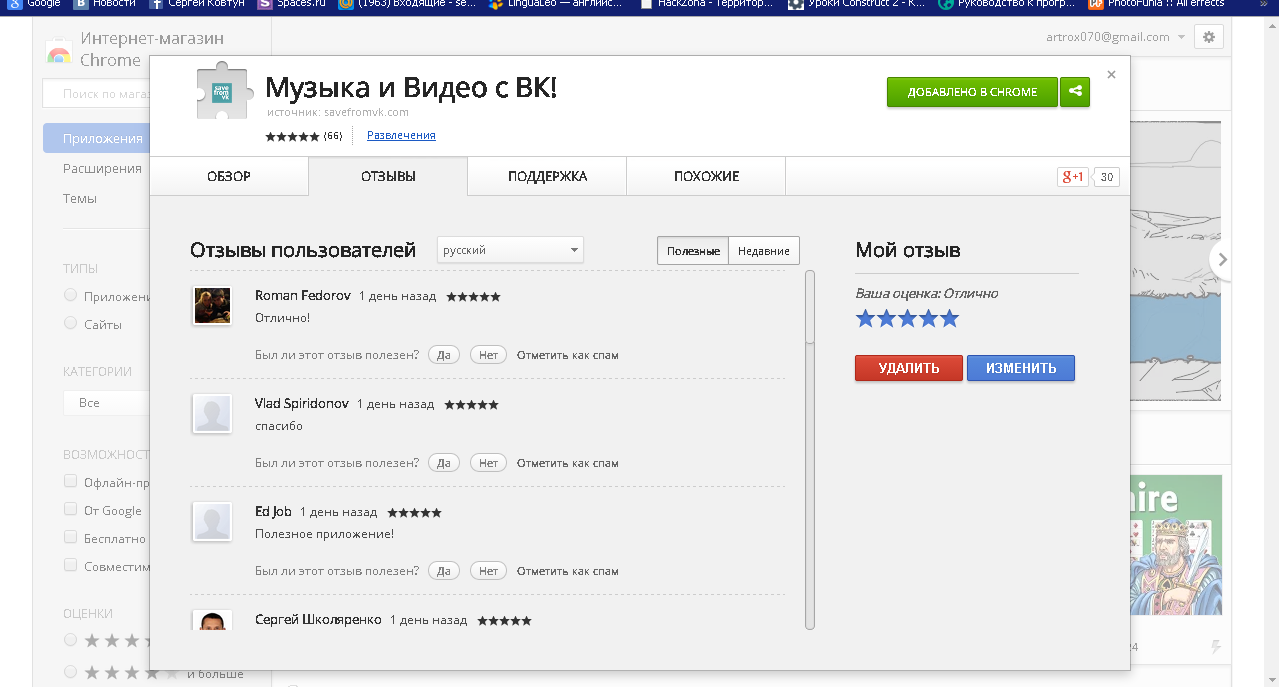Viewport: 1279px width, 687px height.
Task: Enable the Совместимость checkbox
Action: [x=70, y=566]
